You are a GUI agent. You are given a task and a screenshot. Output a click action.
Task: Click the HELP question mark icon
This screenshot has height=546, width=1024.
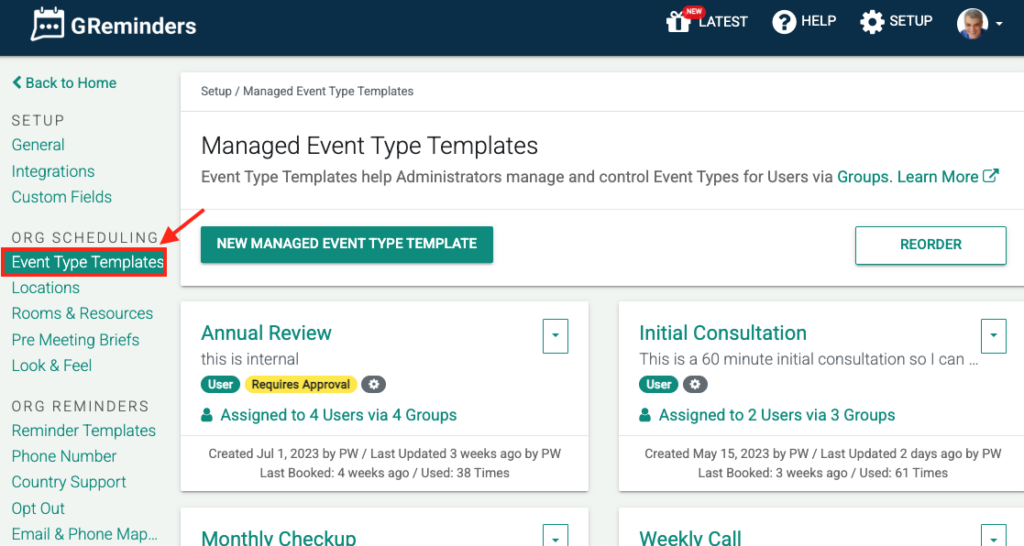pyautogui.click(x=784, y=22)
